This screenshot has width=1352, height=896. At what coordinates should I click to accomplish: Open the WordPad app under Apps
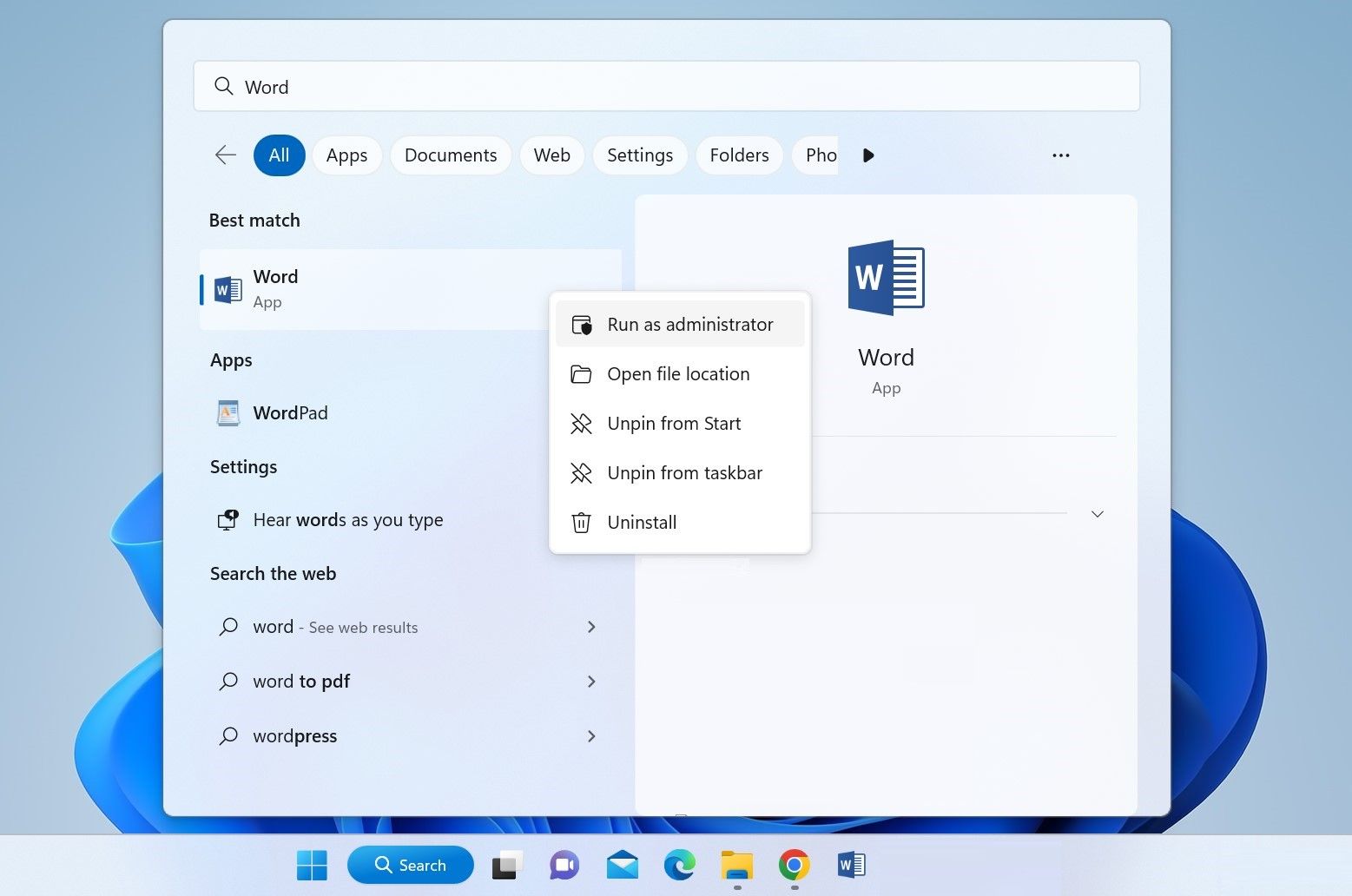[290, 412]
